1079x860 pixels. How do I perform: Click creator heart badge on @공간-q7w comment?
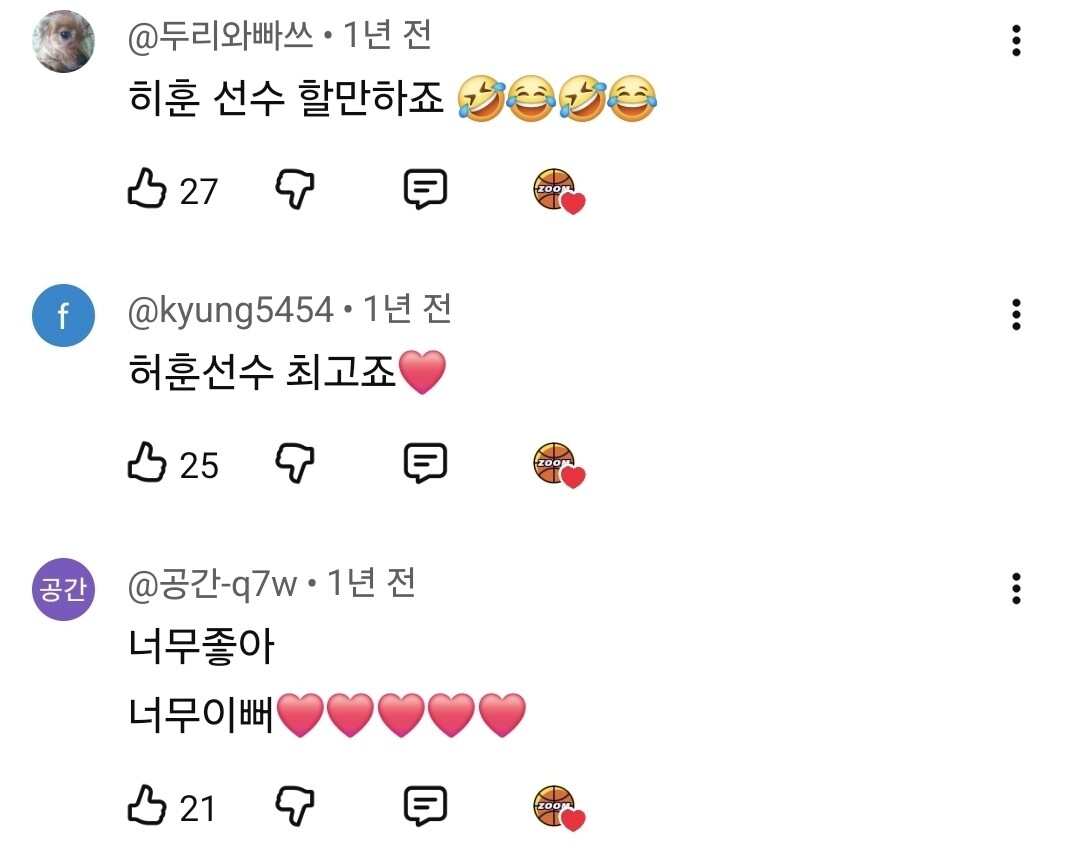(559, 808)
